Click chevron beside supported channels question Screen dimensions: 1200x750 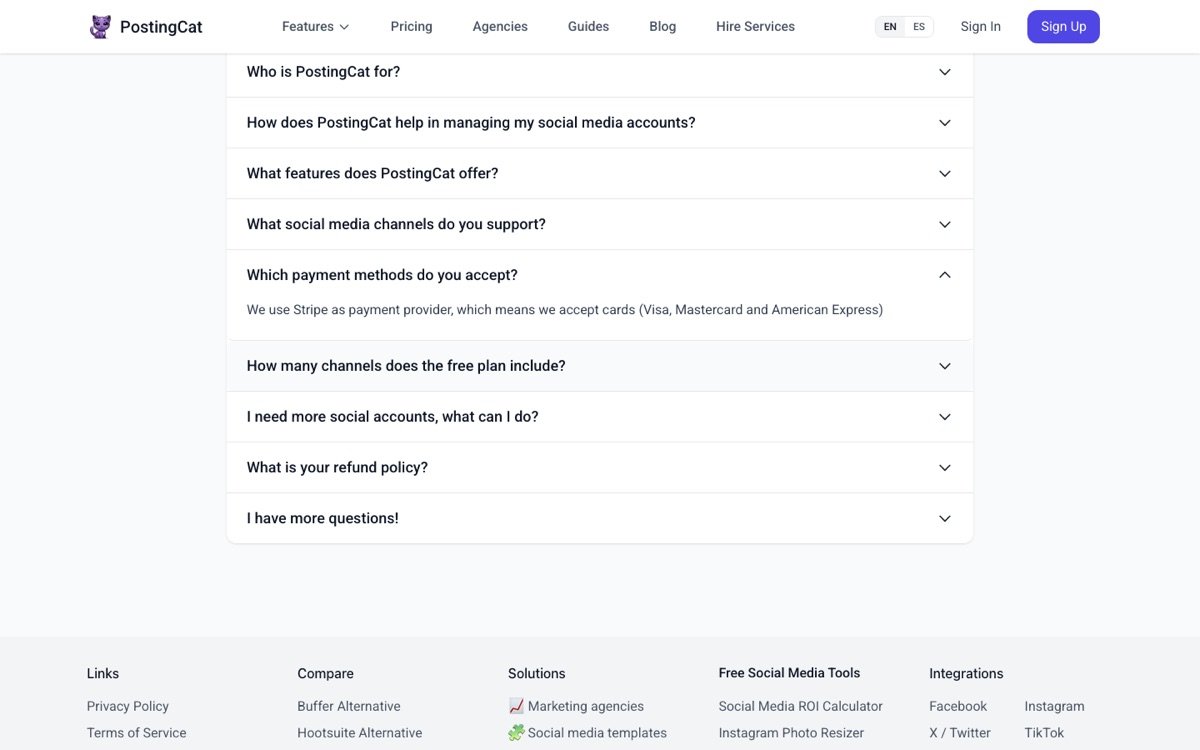(945, 225)
